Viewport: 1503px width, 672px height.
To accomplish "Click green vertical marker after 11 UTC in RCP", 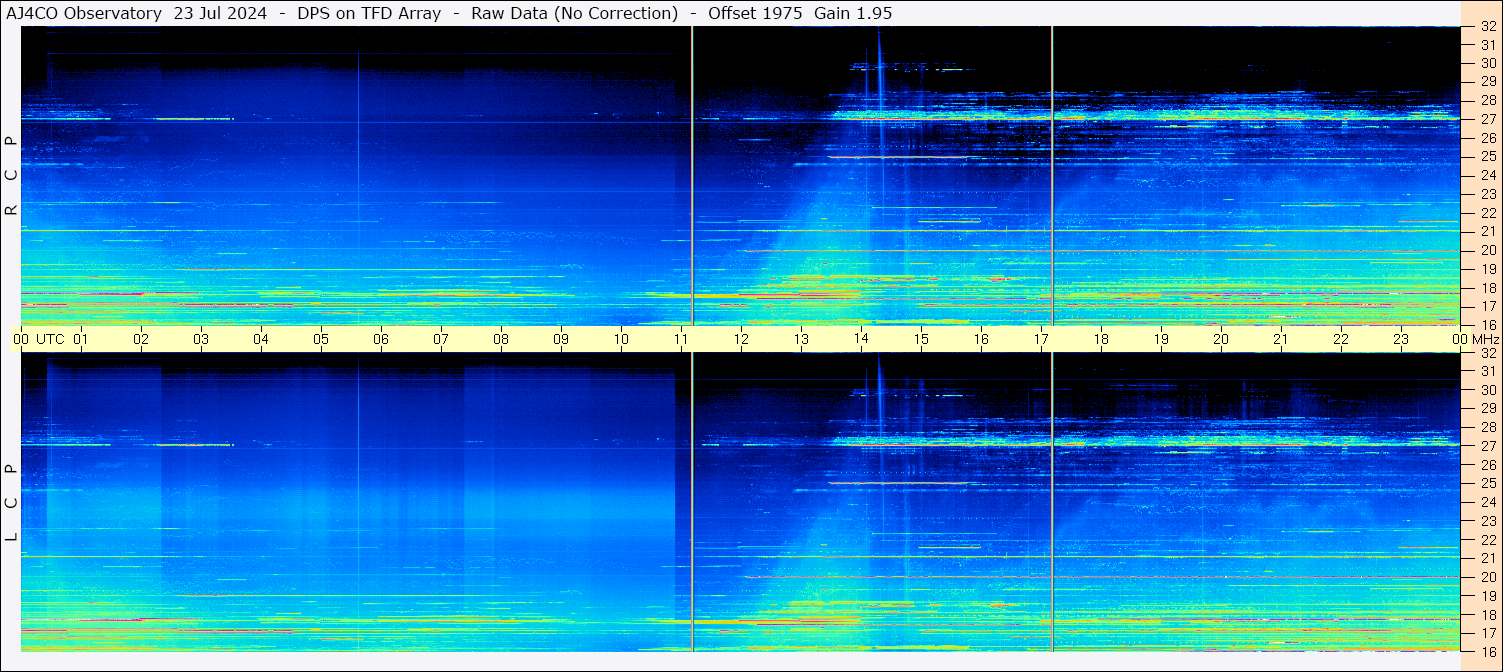I will click(692, 175).
